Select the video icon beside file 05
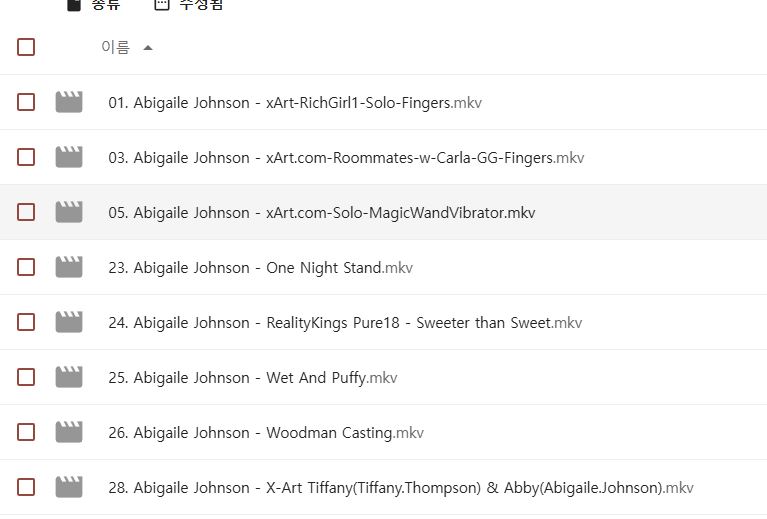Screen dimensions: 767x519 [x=69, y=212]
